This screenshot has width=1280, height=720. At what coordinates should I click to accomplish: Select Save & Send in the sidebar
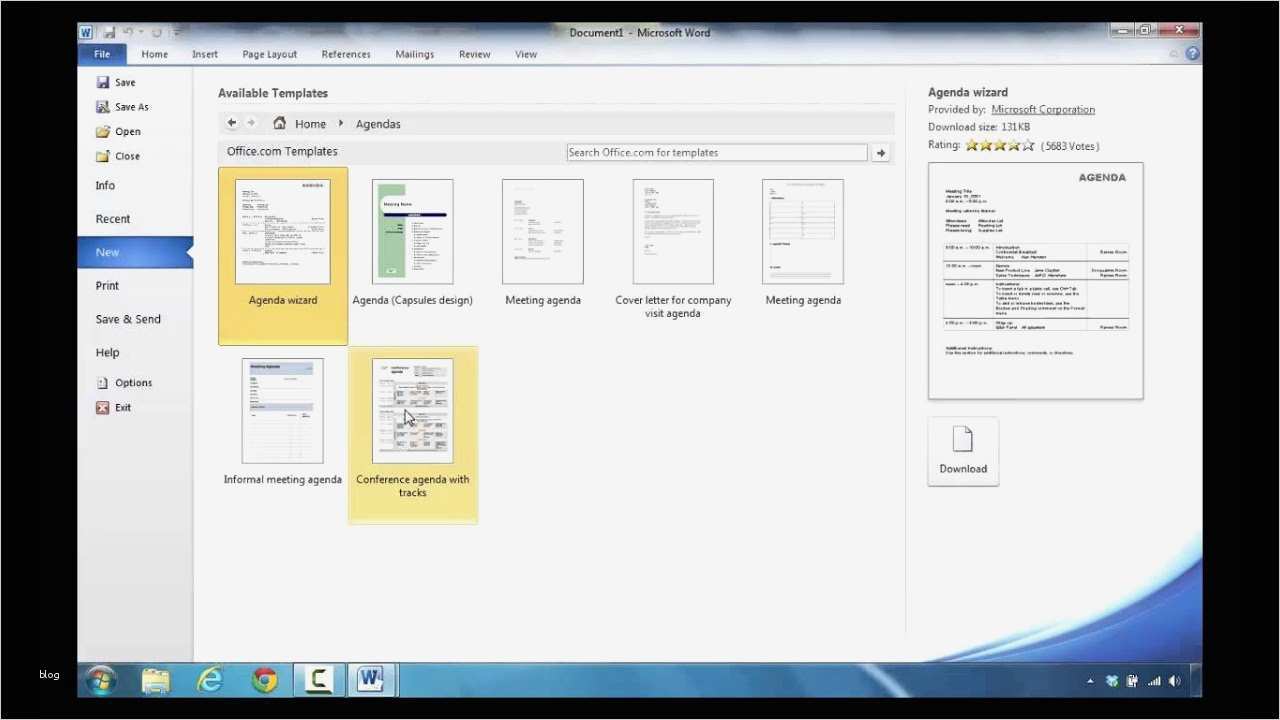point(128,319)
